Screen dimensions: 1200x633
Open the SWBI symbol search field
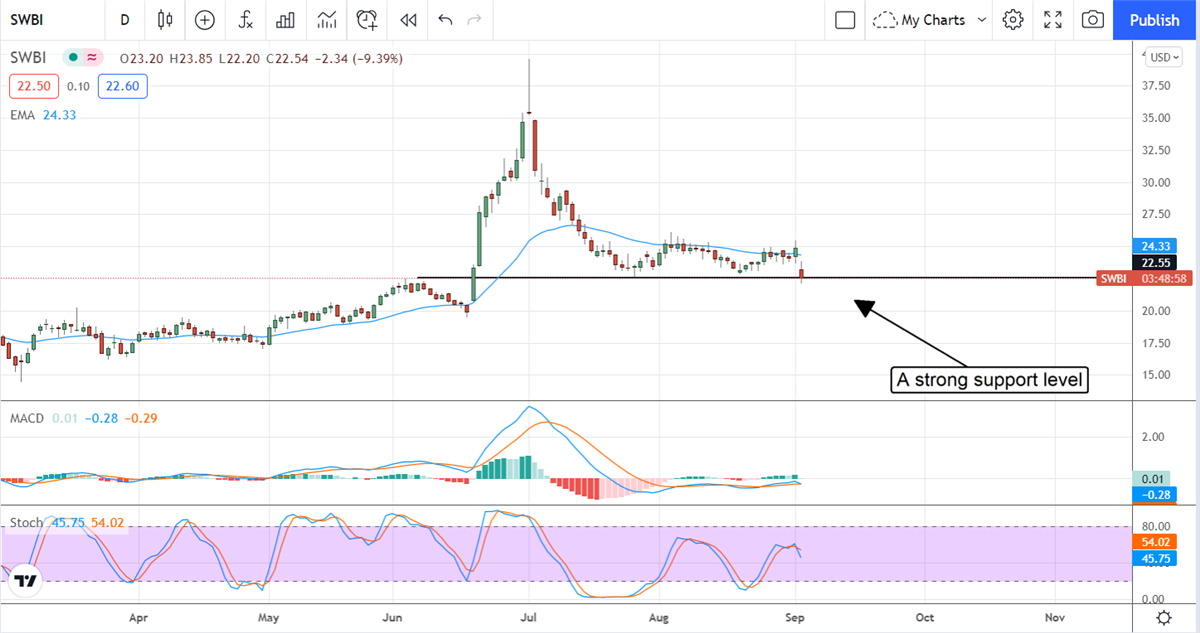(50, 19)
